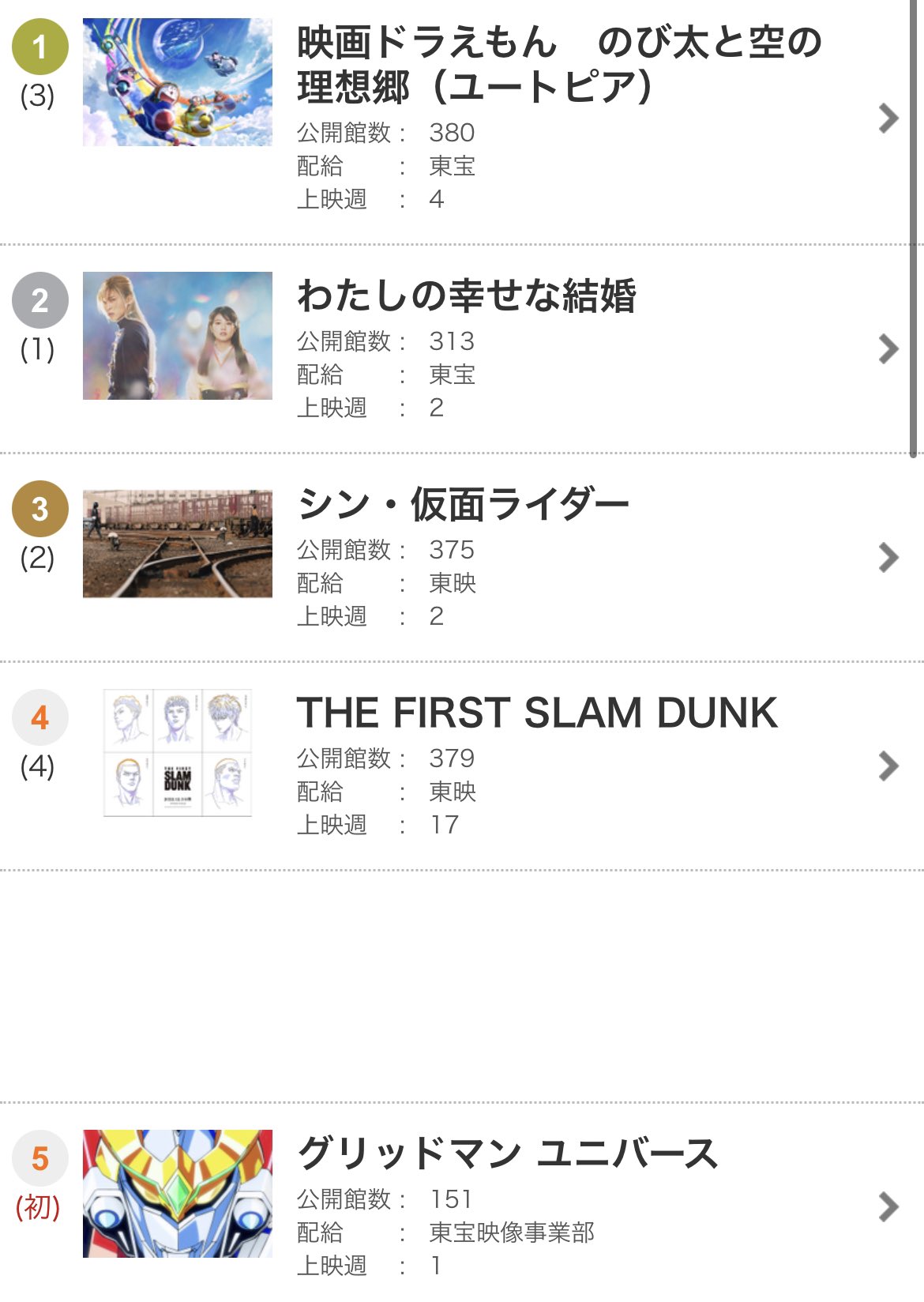
Task: Open the シン・仮面ライダー railway thumbnail
Action: [178, 544]
